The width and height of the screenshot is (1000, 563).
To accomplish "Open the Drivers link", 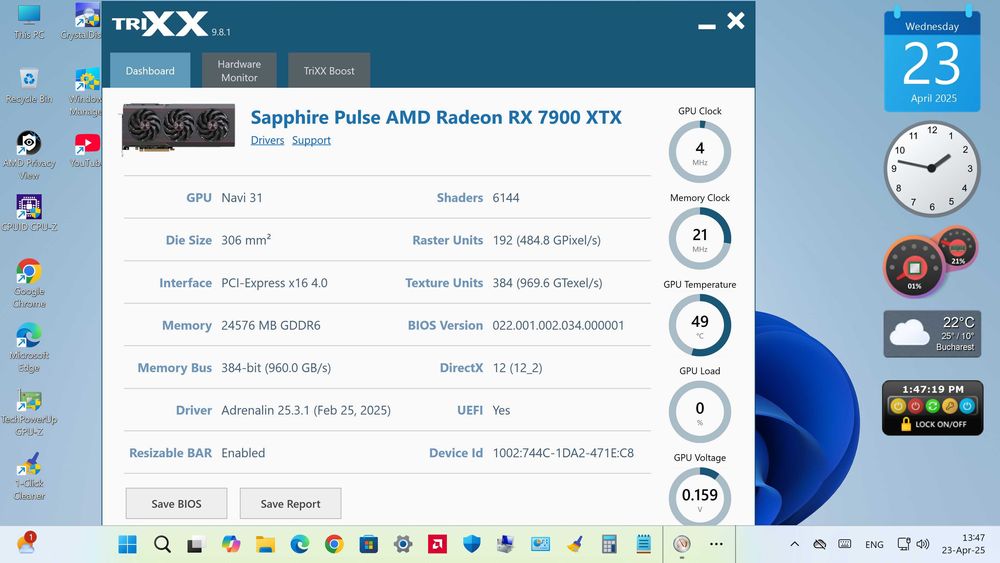I will tap(267, 140).
